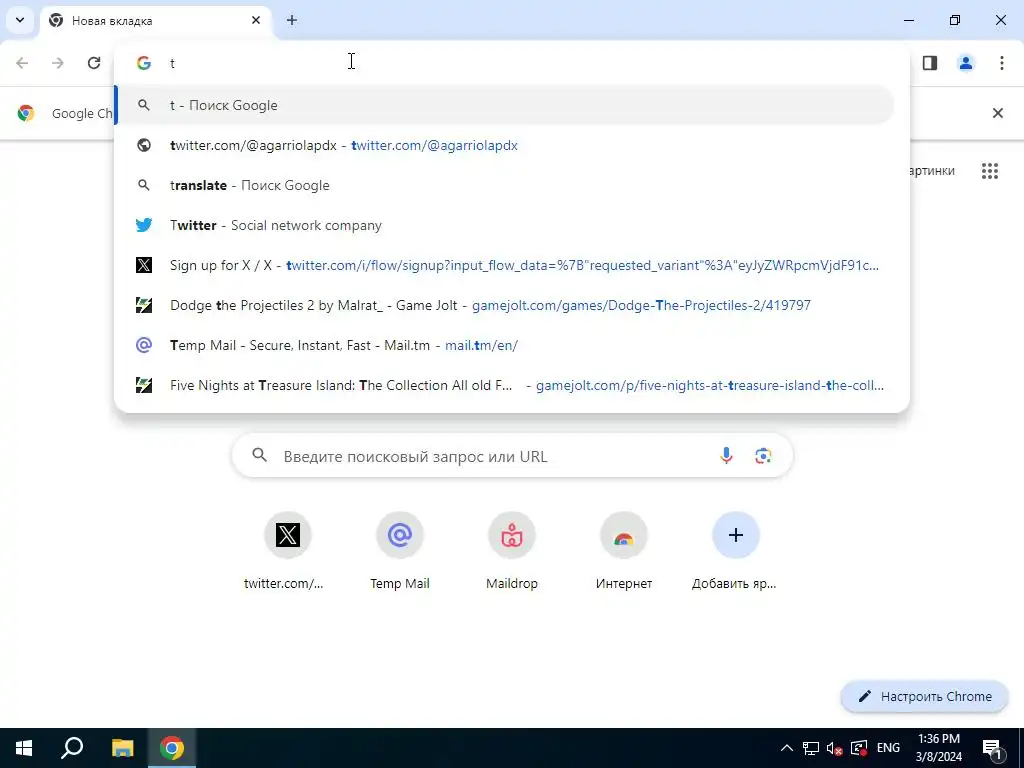Click magnifier icon beside translate suggestion
This screenshot has width=1024, height=768.
click(144, 185)
